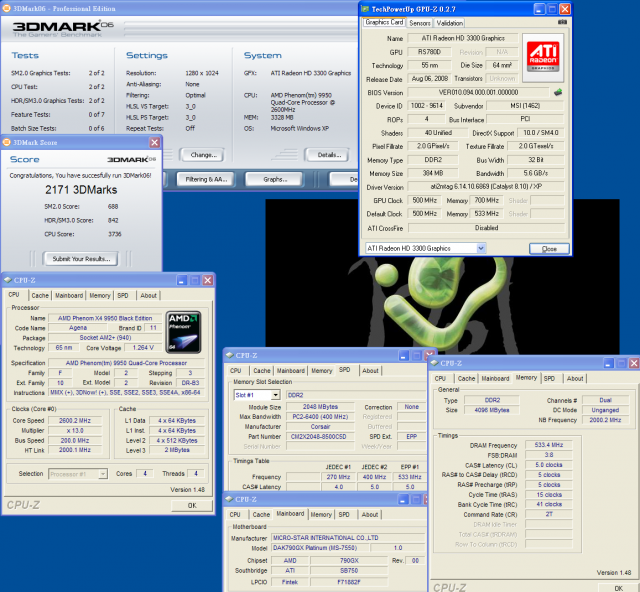Click the 3DMark06 title bar icon

click(7, 8)
